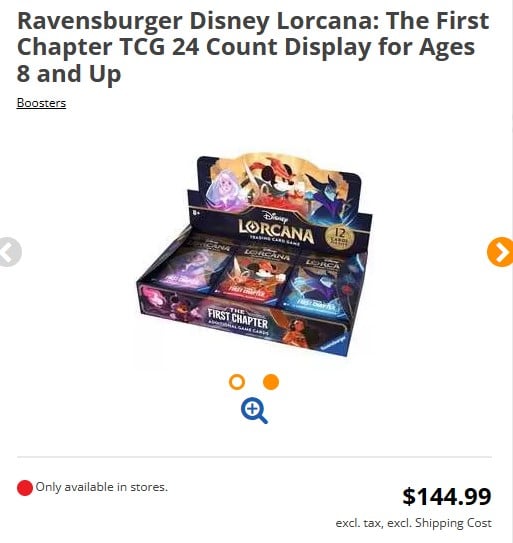Click the Only available in stores text

(x=101, y=487)
